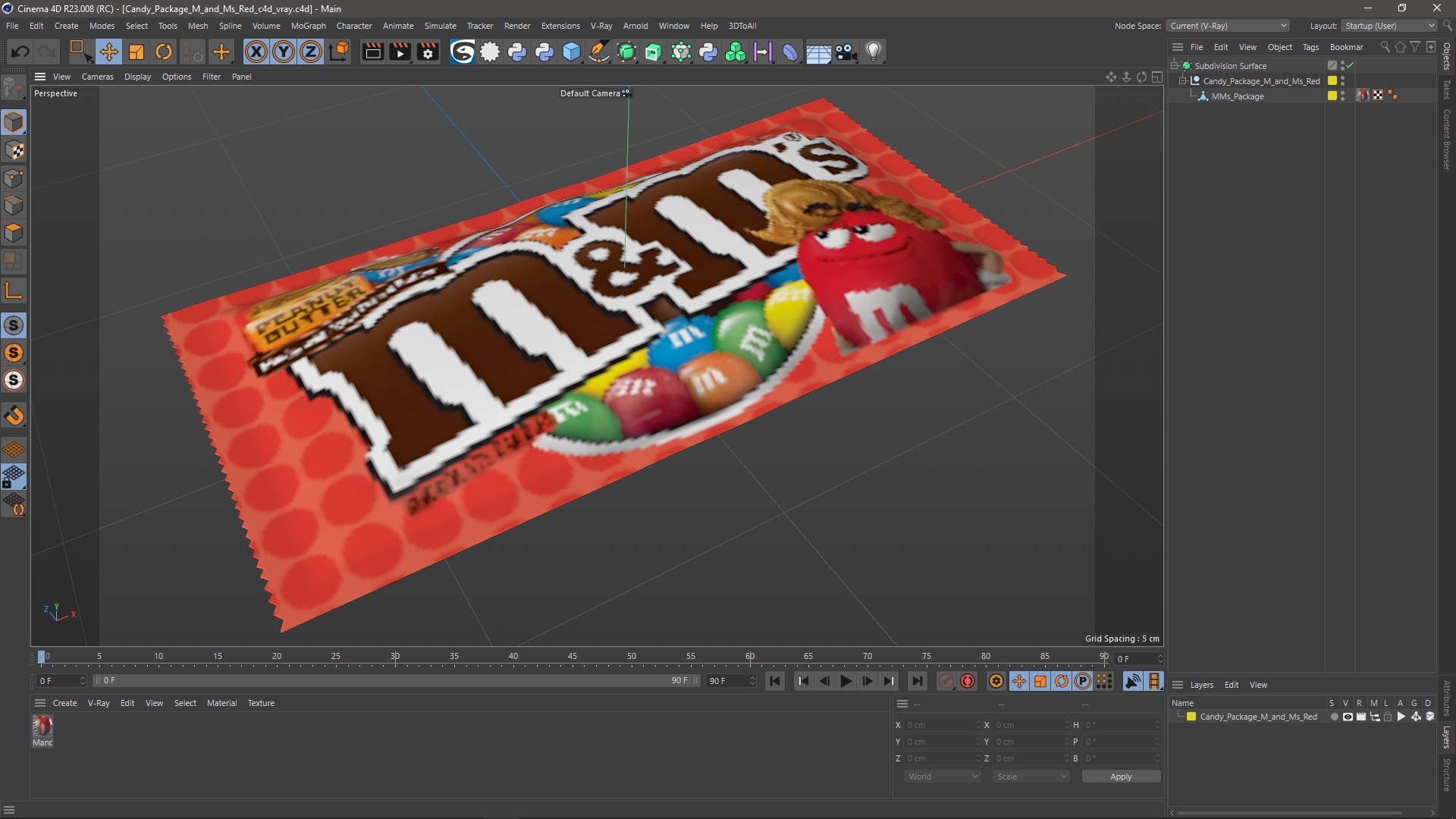Open Object Manager hamburger menu
The height and width of the screenshot is (819, 1456).
[1178, 47]
